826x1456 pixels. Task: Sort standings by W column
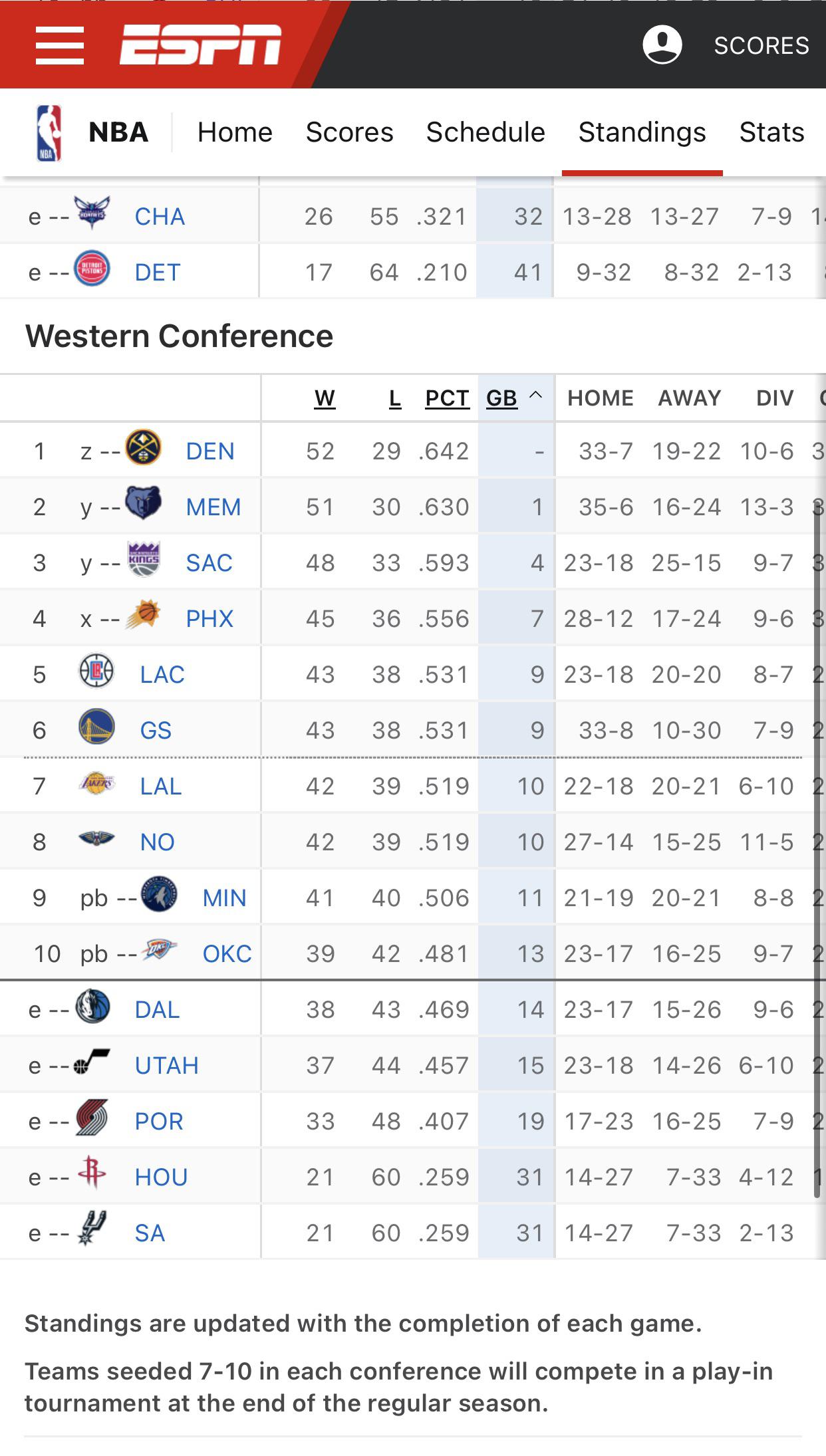click(325, 398)
